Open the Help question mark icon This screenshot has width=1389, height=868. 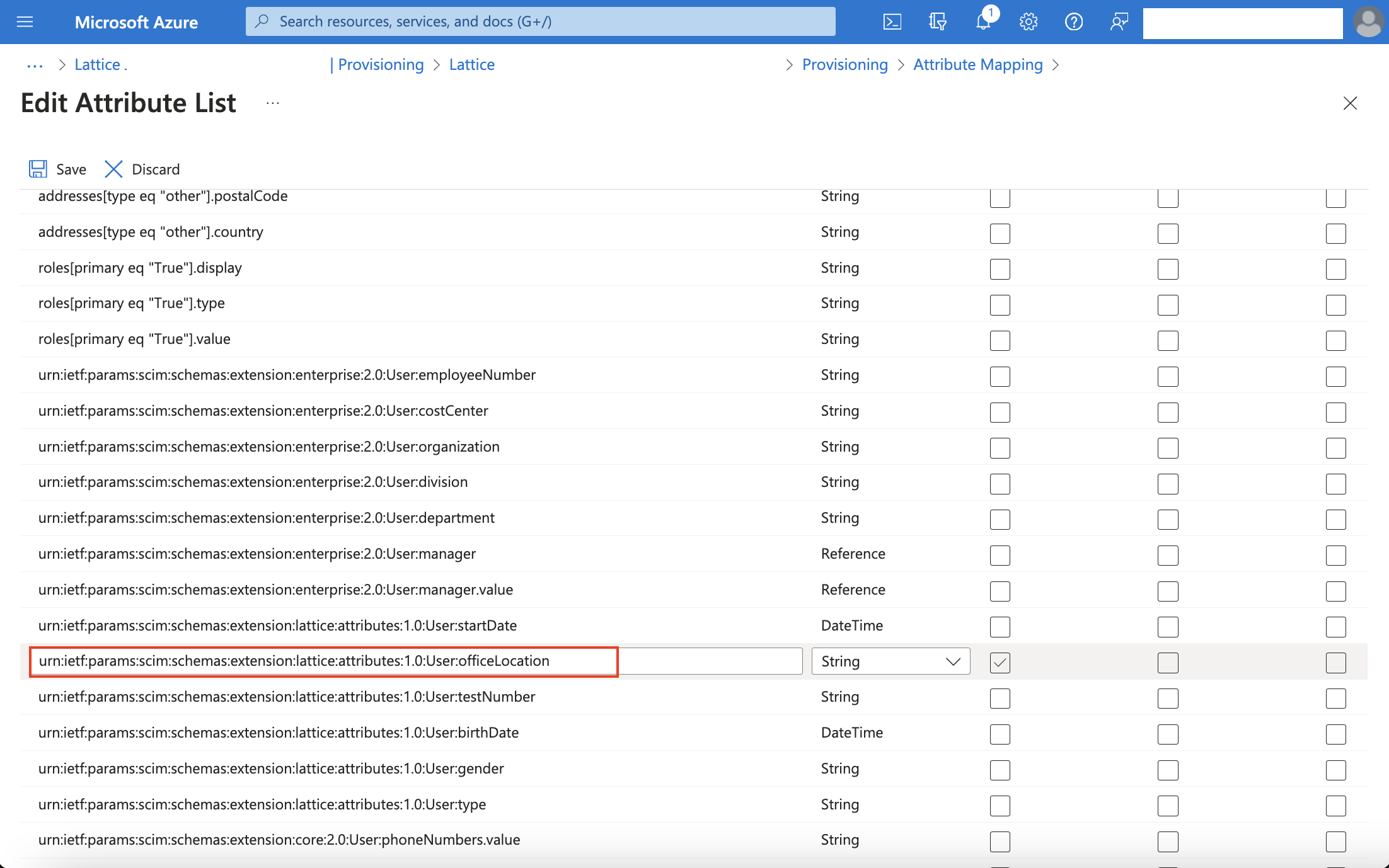pyautogui.click(x=1074, y=22)
